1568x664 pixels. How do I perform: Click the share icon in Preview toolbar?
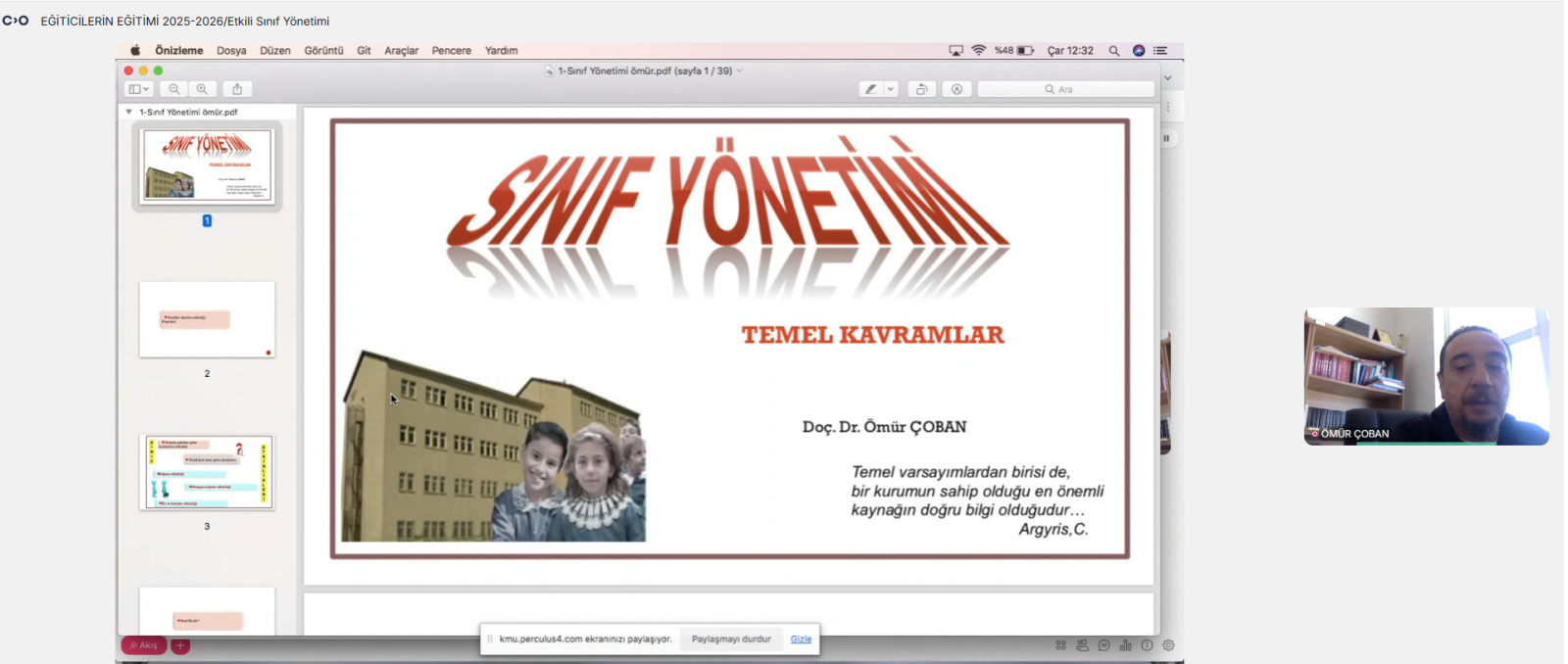[237, 89]
